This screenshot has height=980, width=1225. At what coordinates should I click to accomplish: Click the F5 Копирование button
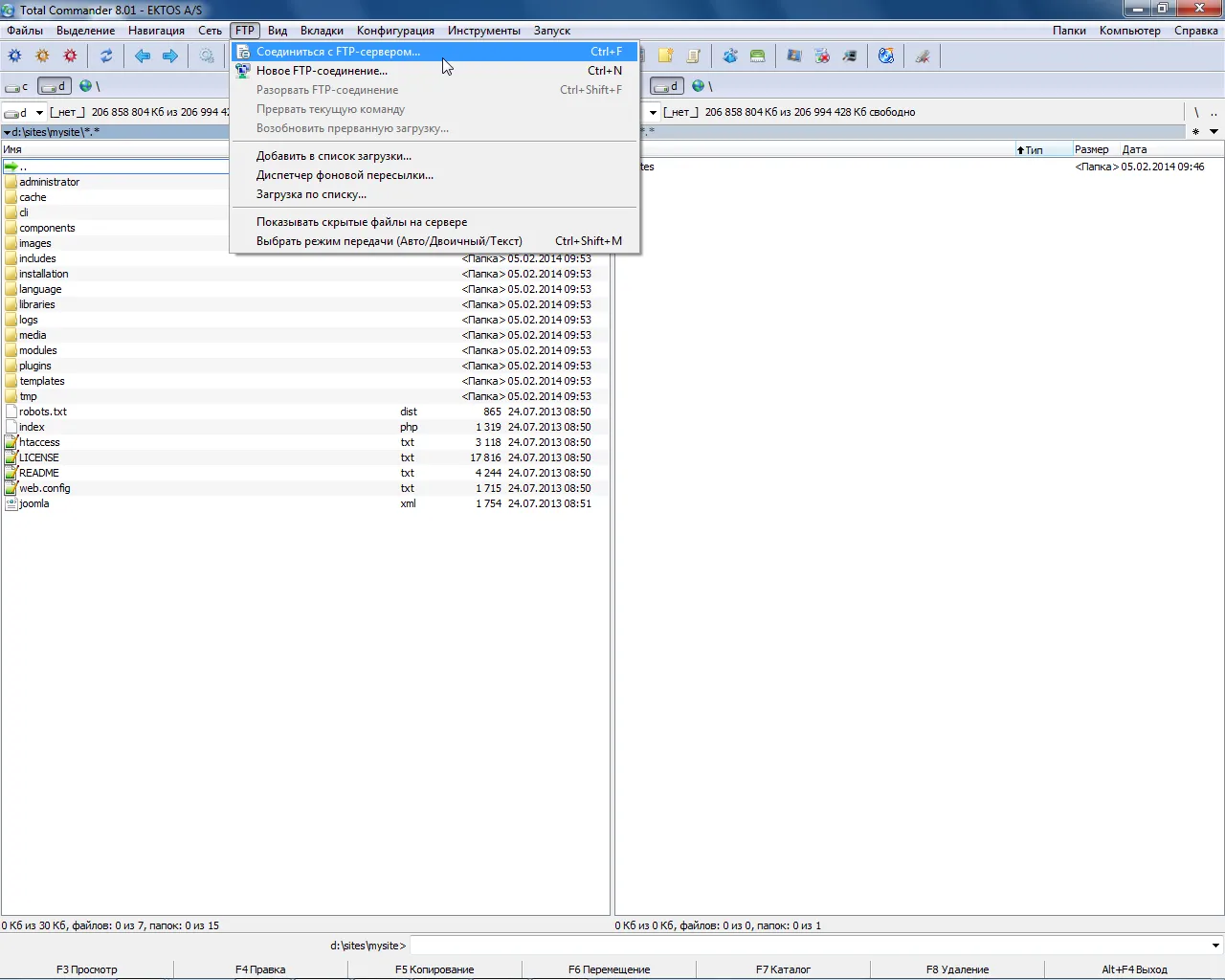[434, 969]
